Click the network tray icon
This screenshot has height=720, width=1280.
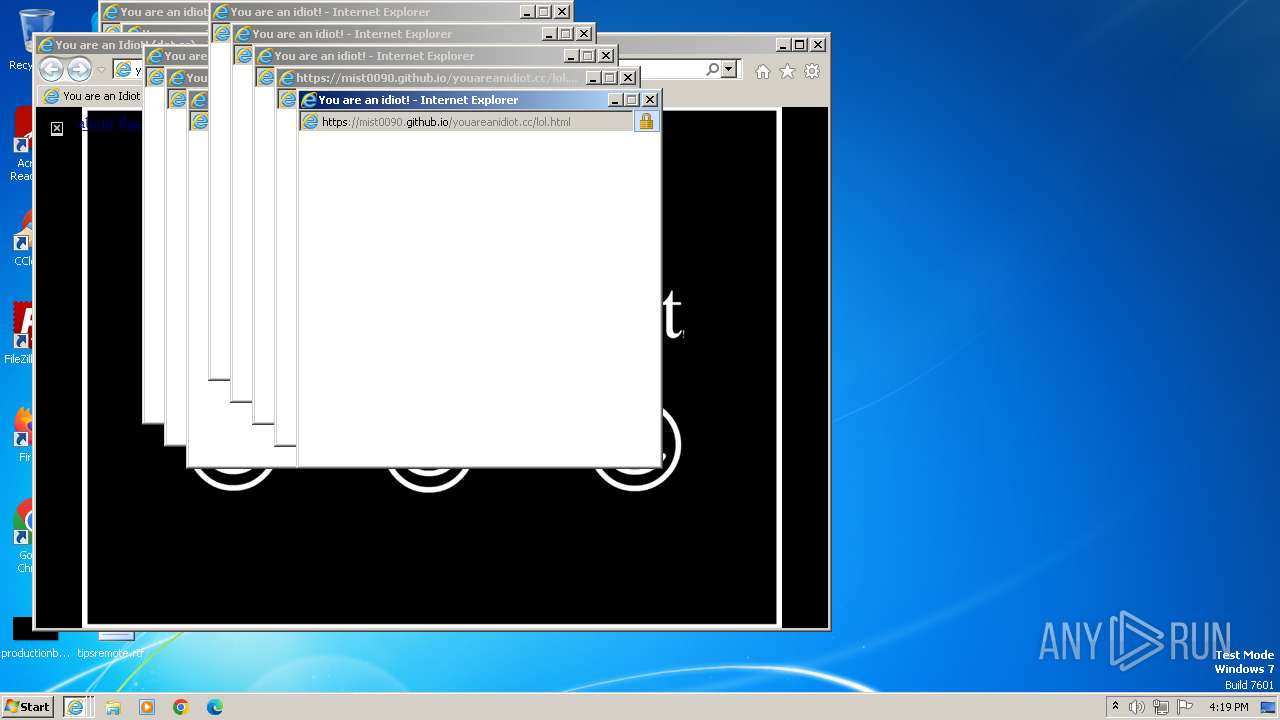coord(1161,707)
